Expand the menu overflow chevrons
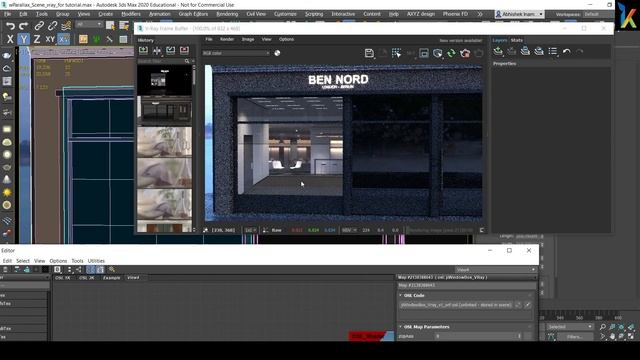 tap(480, 14)
